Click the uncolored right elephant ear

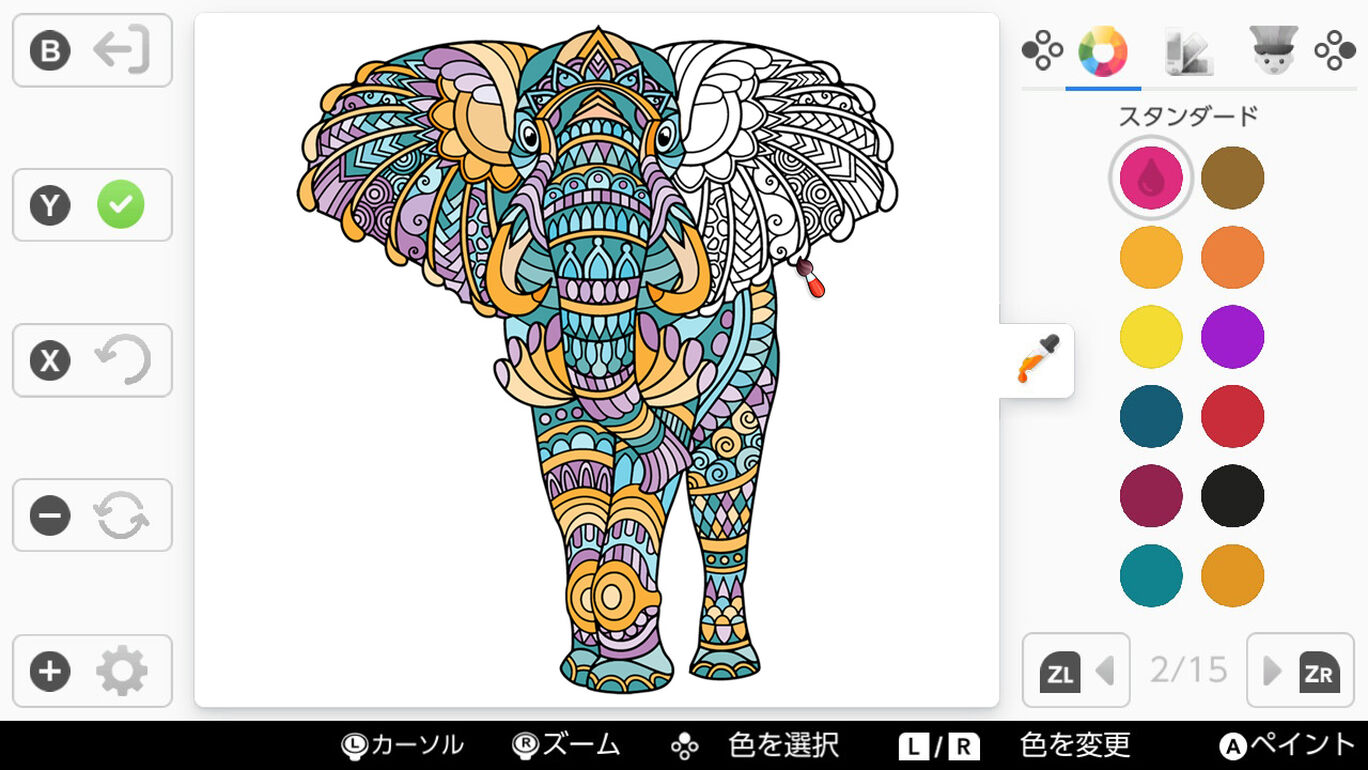coord(790,160)
